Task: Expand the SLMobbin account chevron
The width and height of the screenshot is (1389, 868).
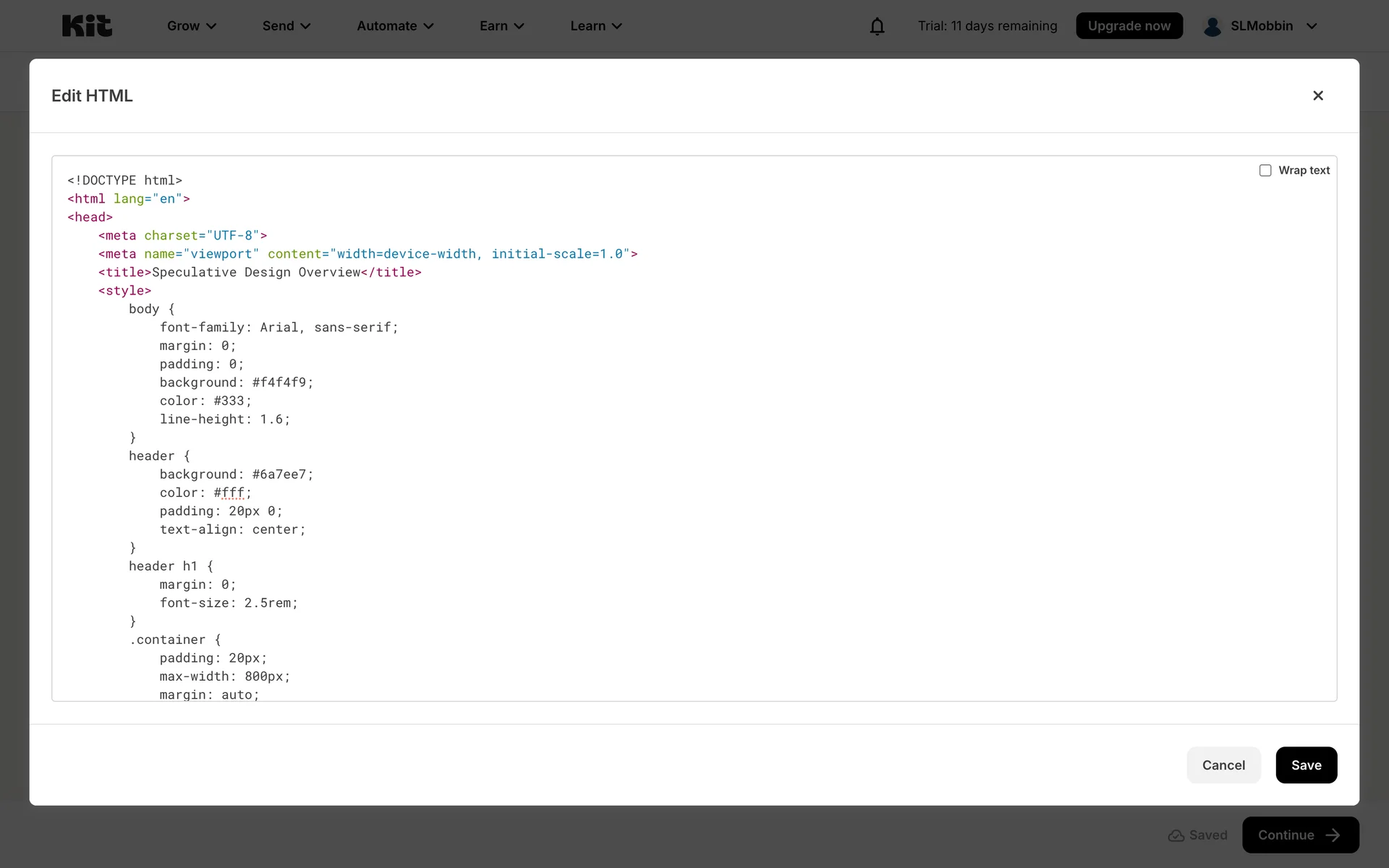Action: click(x=1312, y=26)
